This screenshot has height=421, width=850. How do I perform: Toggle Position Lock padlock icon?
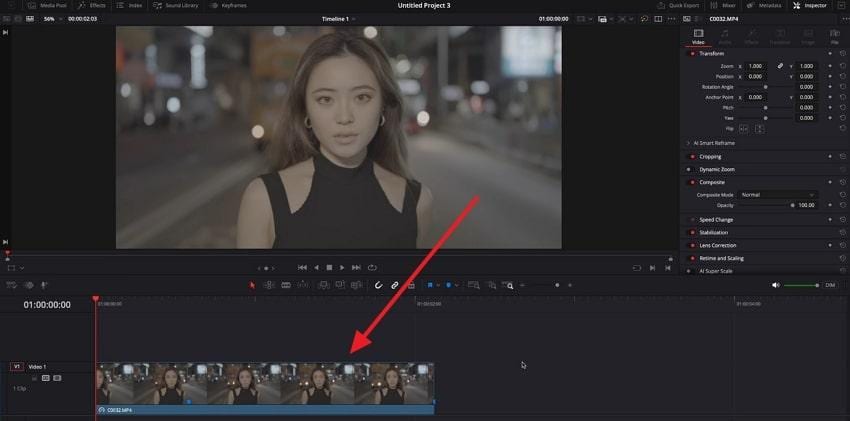411,285
